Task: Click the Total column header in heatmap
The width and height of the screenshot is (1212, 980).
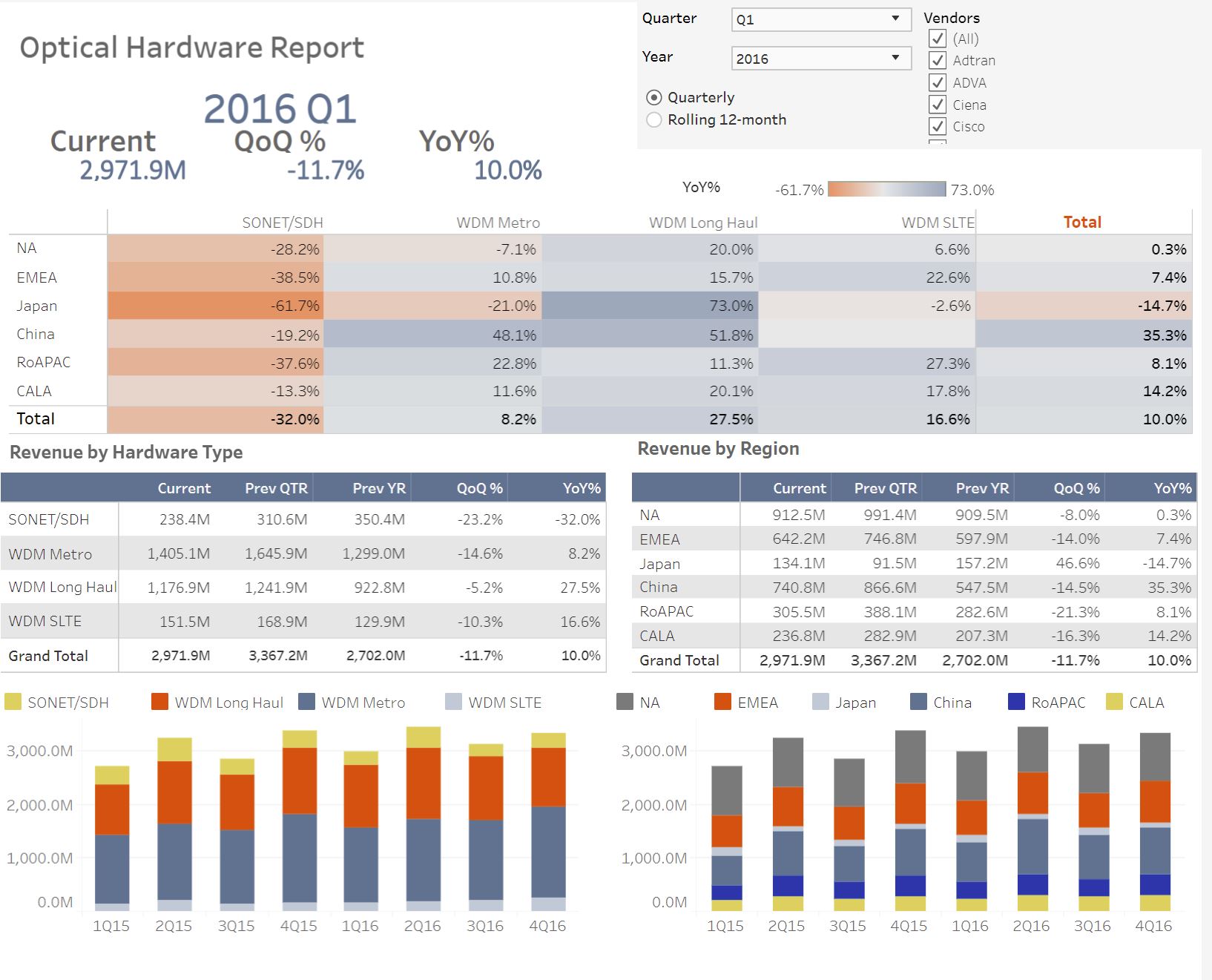Action: pyautogui.click(x=1082, y=222)
